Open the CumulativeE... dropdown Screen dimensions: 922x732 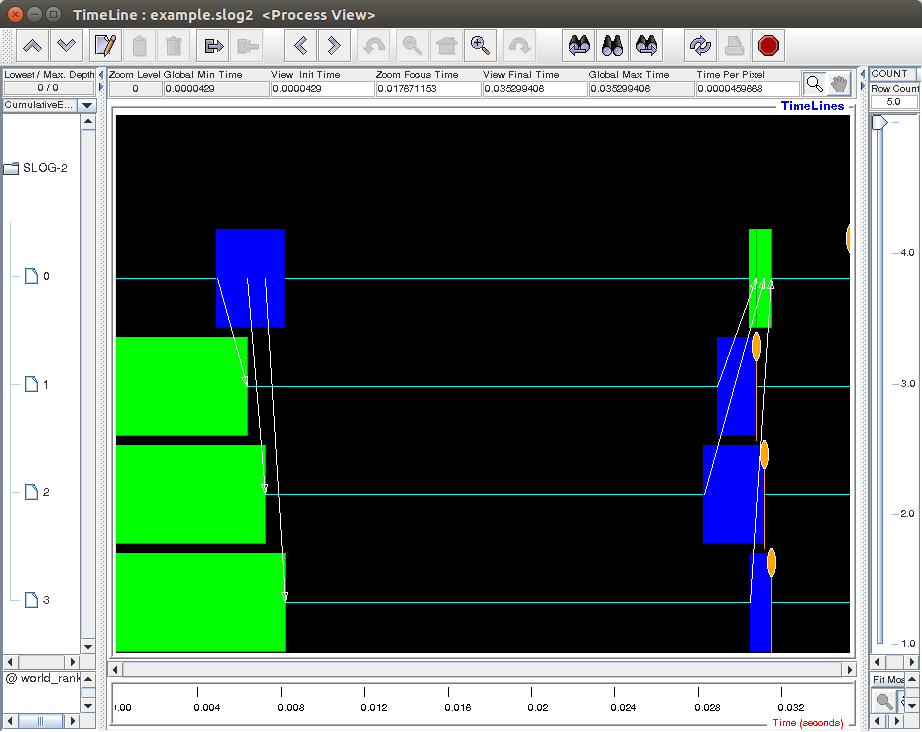pos(87,105)
